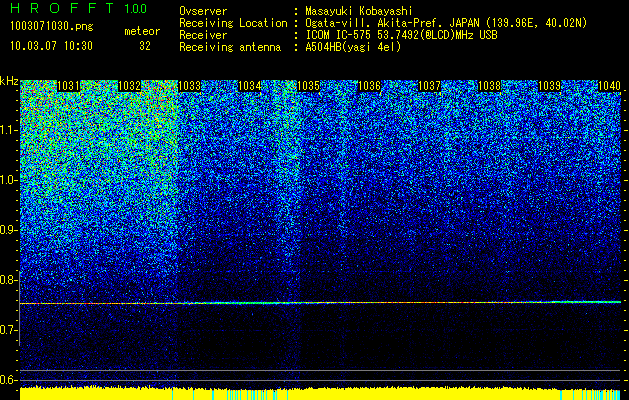This screenshot has width=629, height=400.
Task: Click the 1035 time marker
Action: [x=308, y=86]
